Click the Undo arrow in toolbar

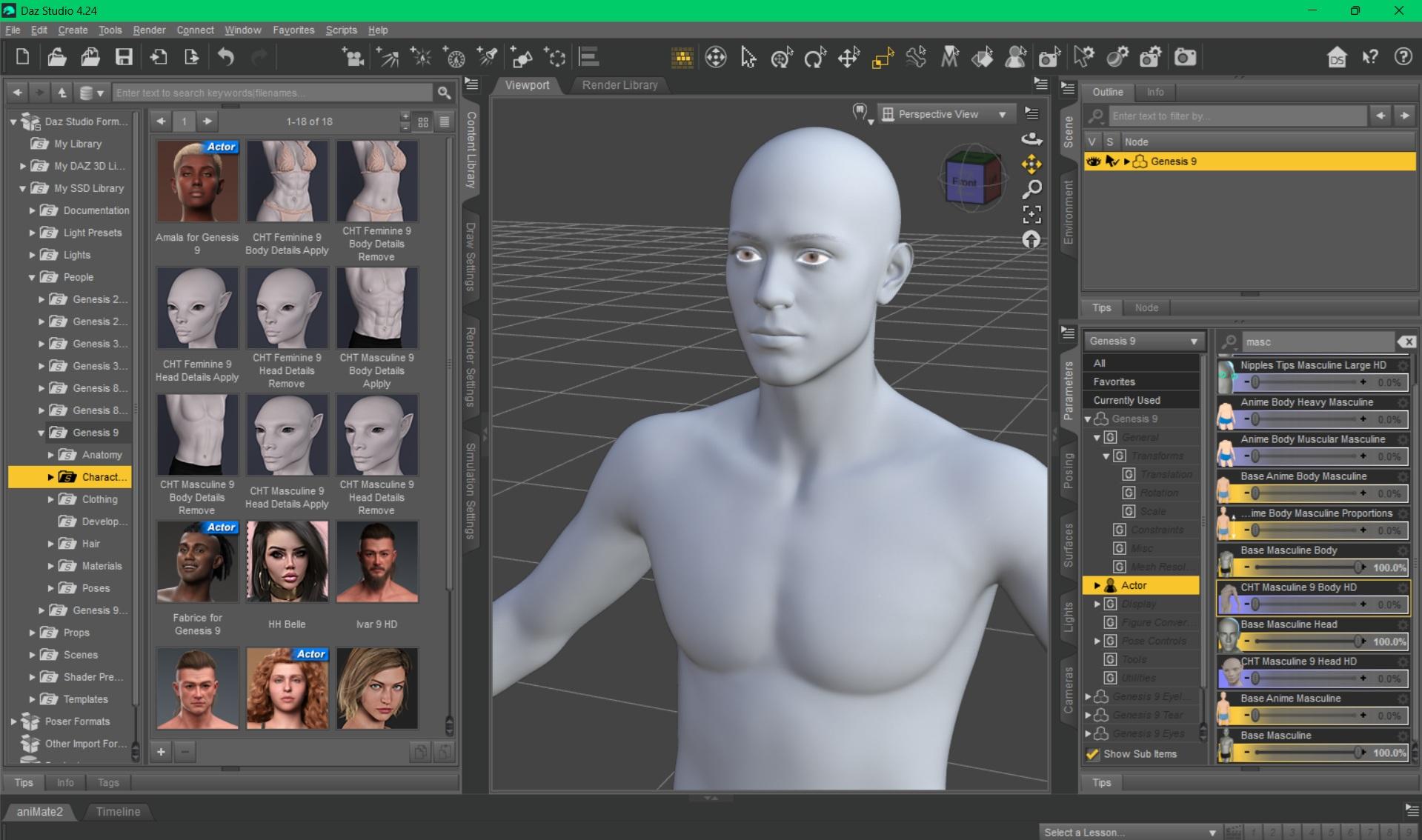tap(226, 57)
